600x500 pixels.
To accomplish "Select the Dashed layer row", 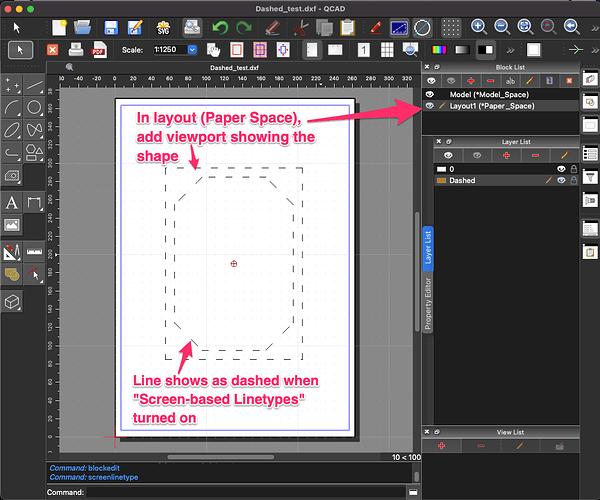I will [x=507, y=181].
